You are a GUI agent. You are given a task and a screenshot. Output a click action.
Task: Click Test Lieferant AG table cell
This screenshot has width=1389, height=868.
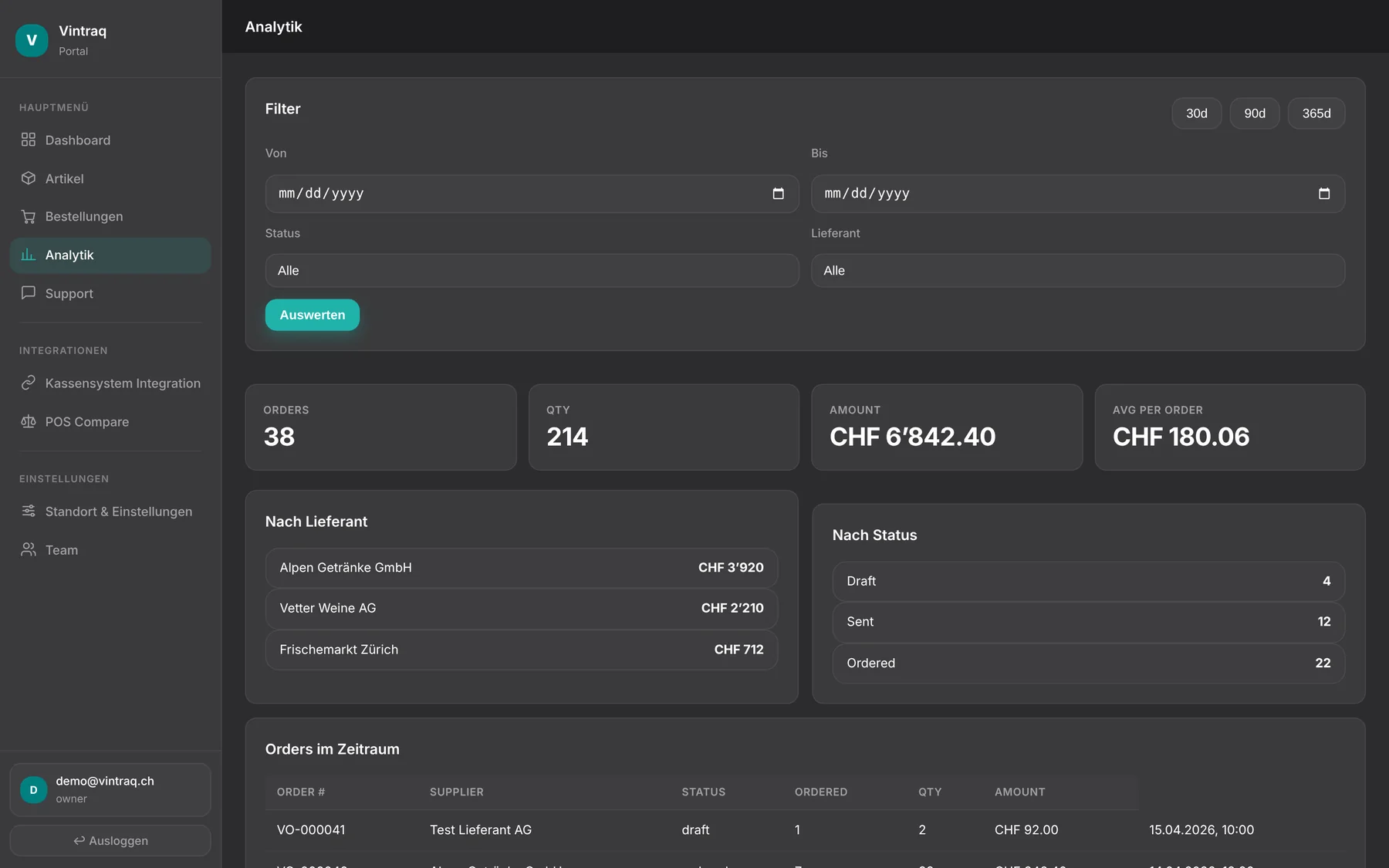[481, 829]
